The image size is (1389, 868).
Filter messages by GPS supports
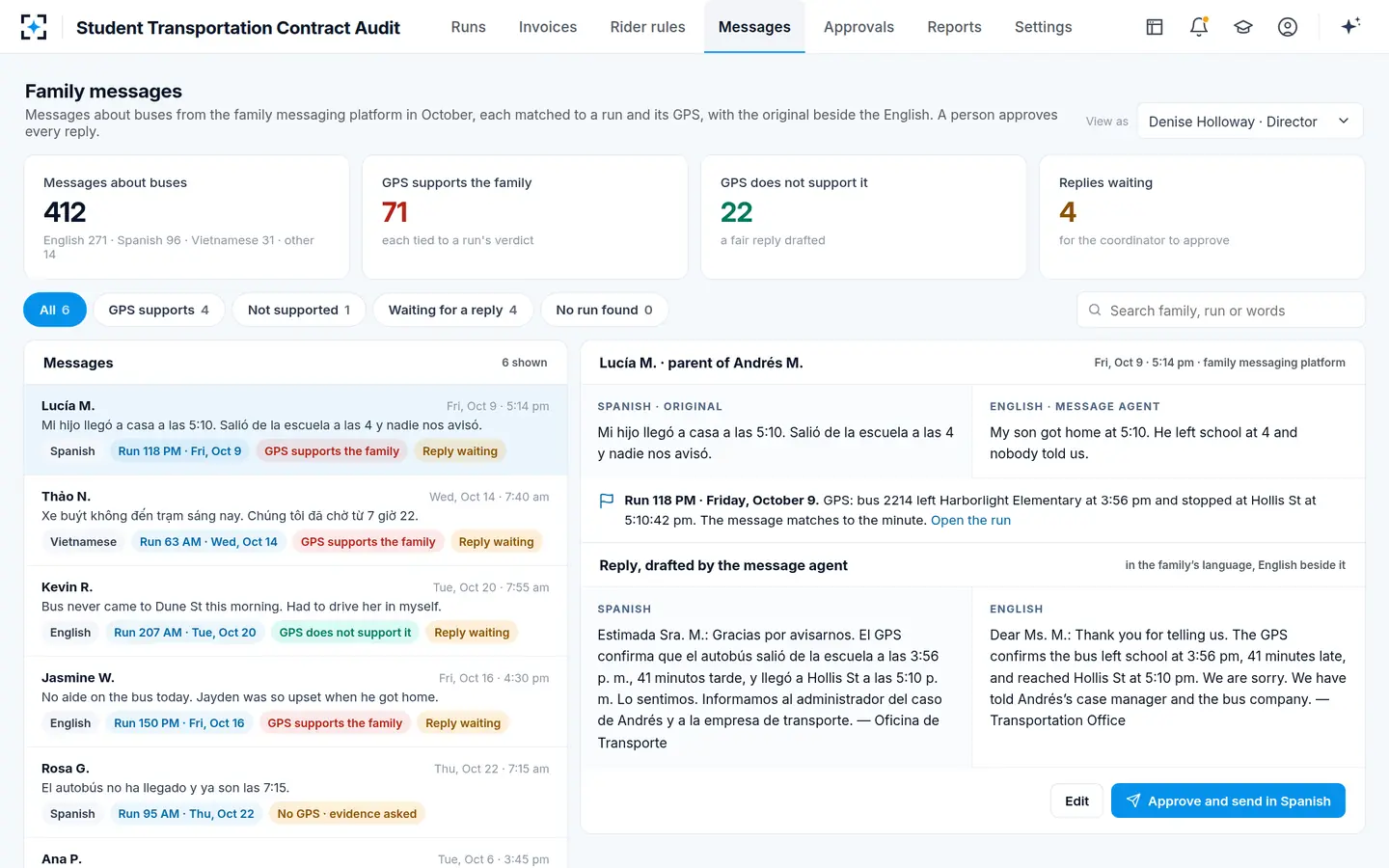point(159,310)
